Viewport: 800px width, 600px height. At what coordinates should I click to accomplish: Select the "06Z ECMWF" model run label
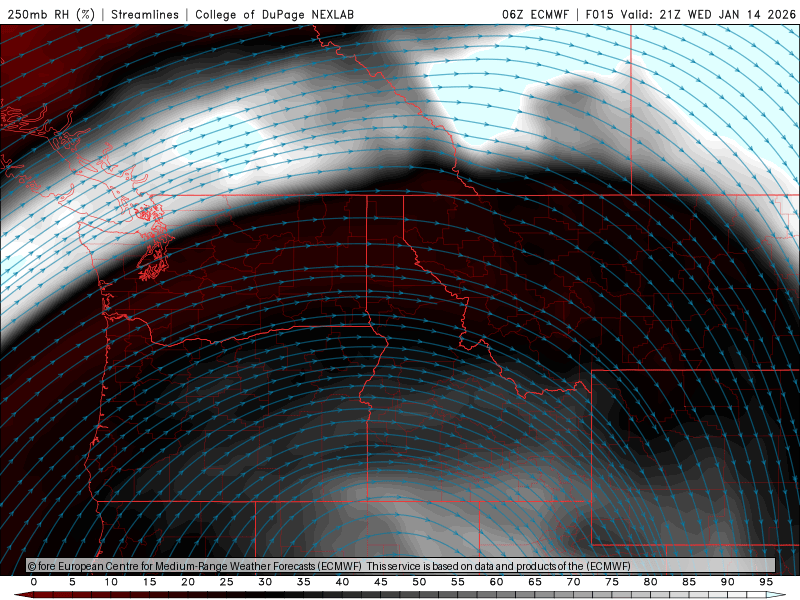pos(535,14)
